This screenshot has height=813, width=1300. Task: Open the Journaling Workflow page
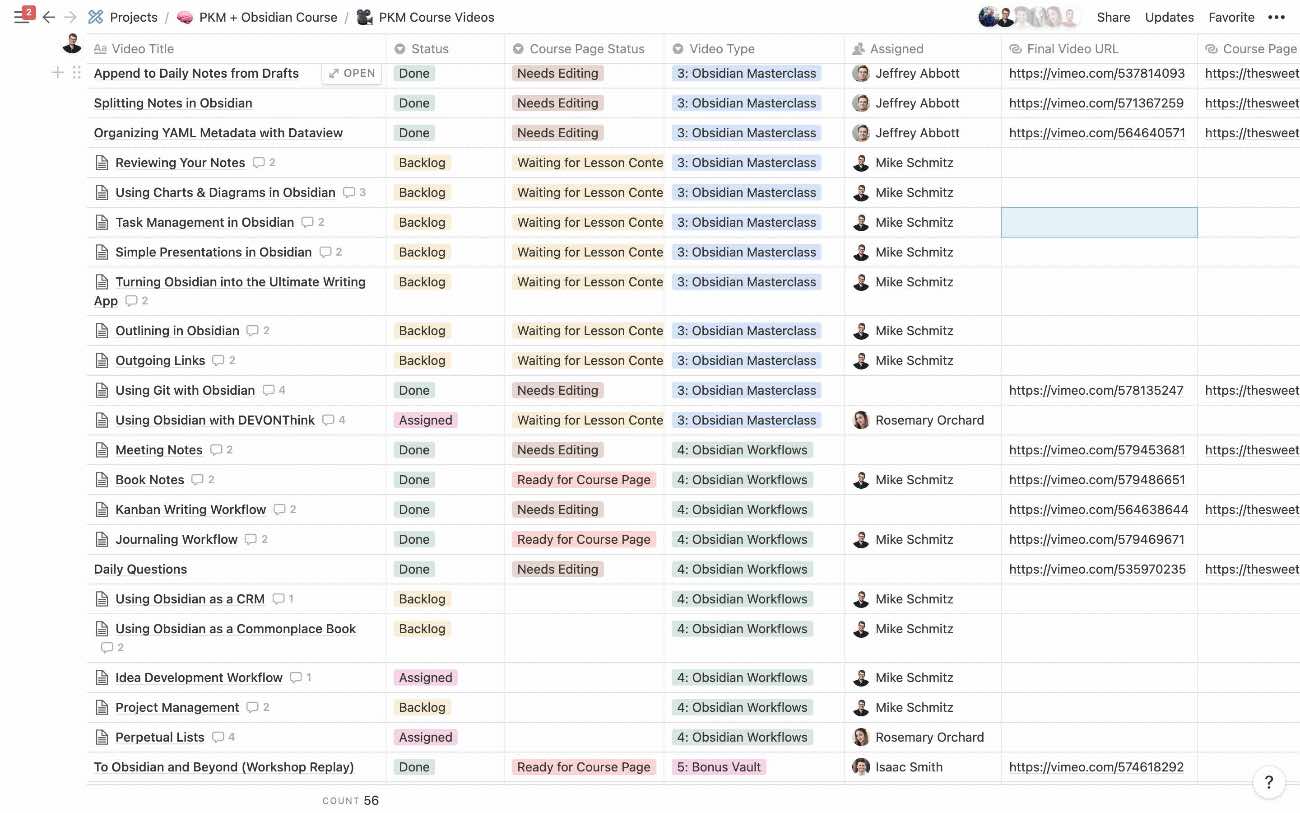pos(176,540)
